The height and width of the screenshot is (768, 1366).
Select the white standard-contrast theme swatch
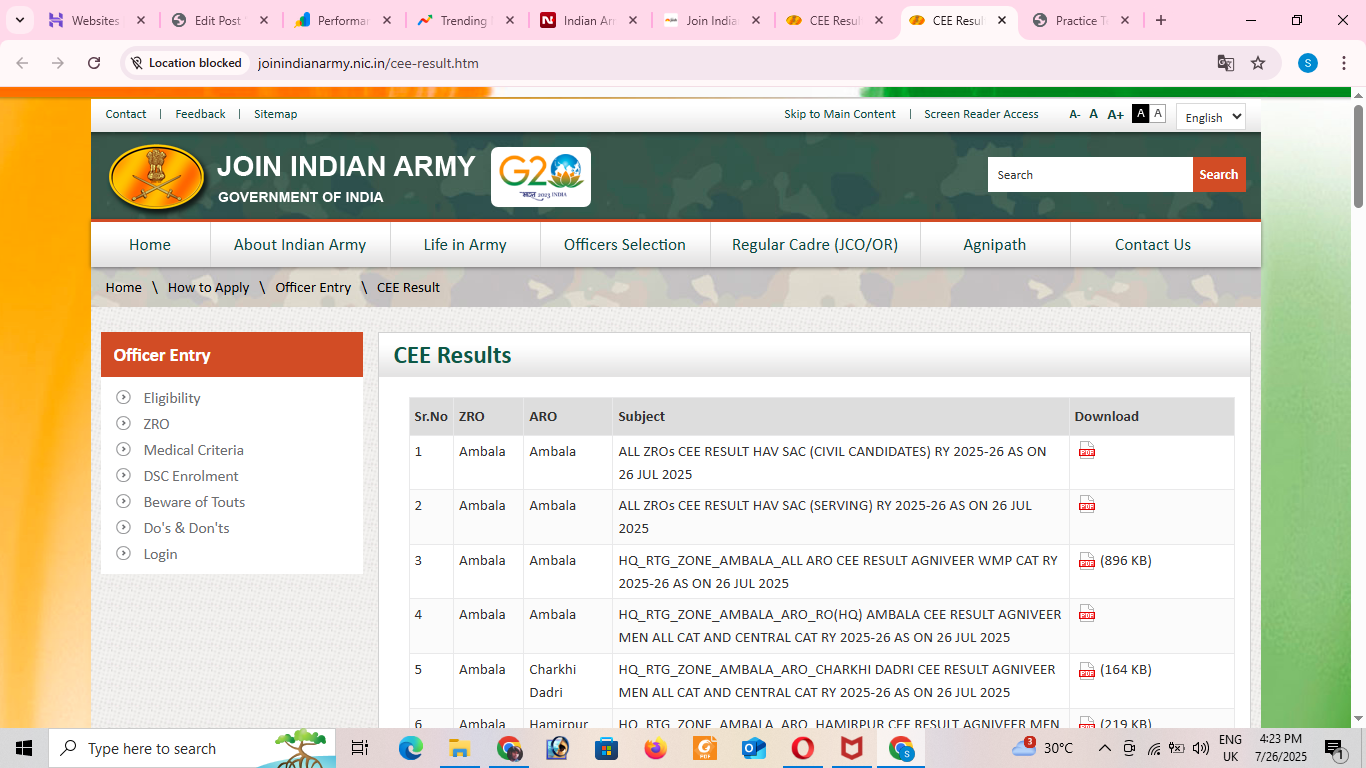point(1158,114)
